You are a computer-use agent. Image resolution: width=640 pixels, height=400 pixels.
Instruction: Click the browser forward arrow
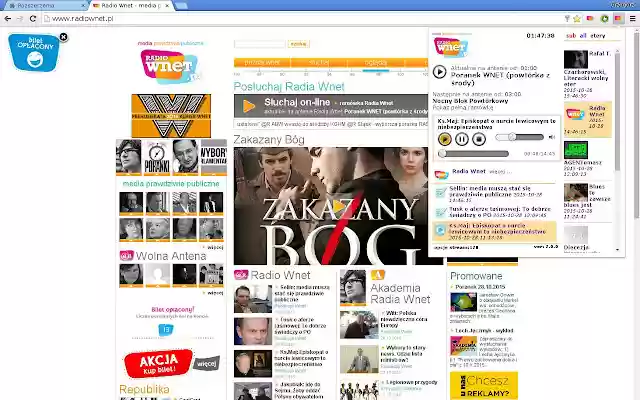click(20, 18)
